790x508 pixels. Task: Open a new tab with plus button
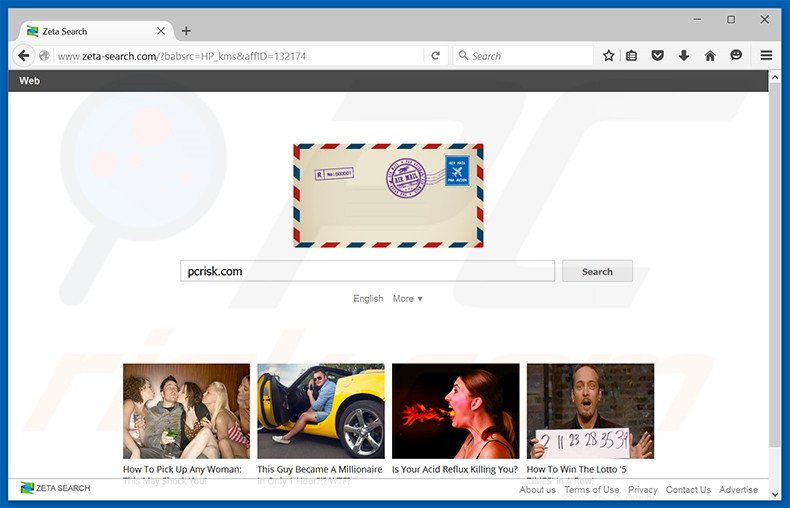[186, 31]
